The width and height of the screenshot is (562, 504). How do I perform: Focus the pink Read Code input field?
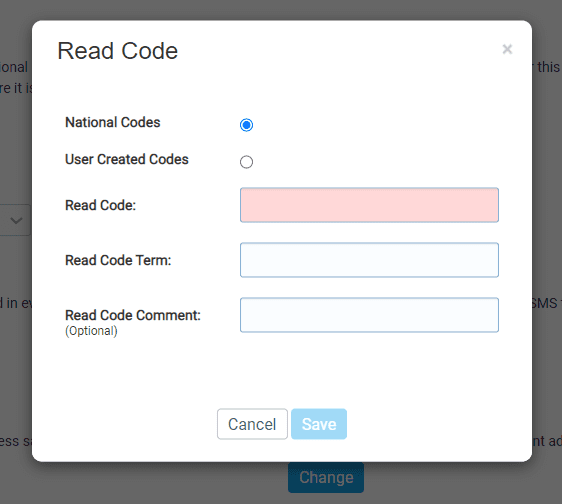point(369,205)
